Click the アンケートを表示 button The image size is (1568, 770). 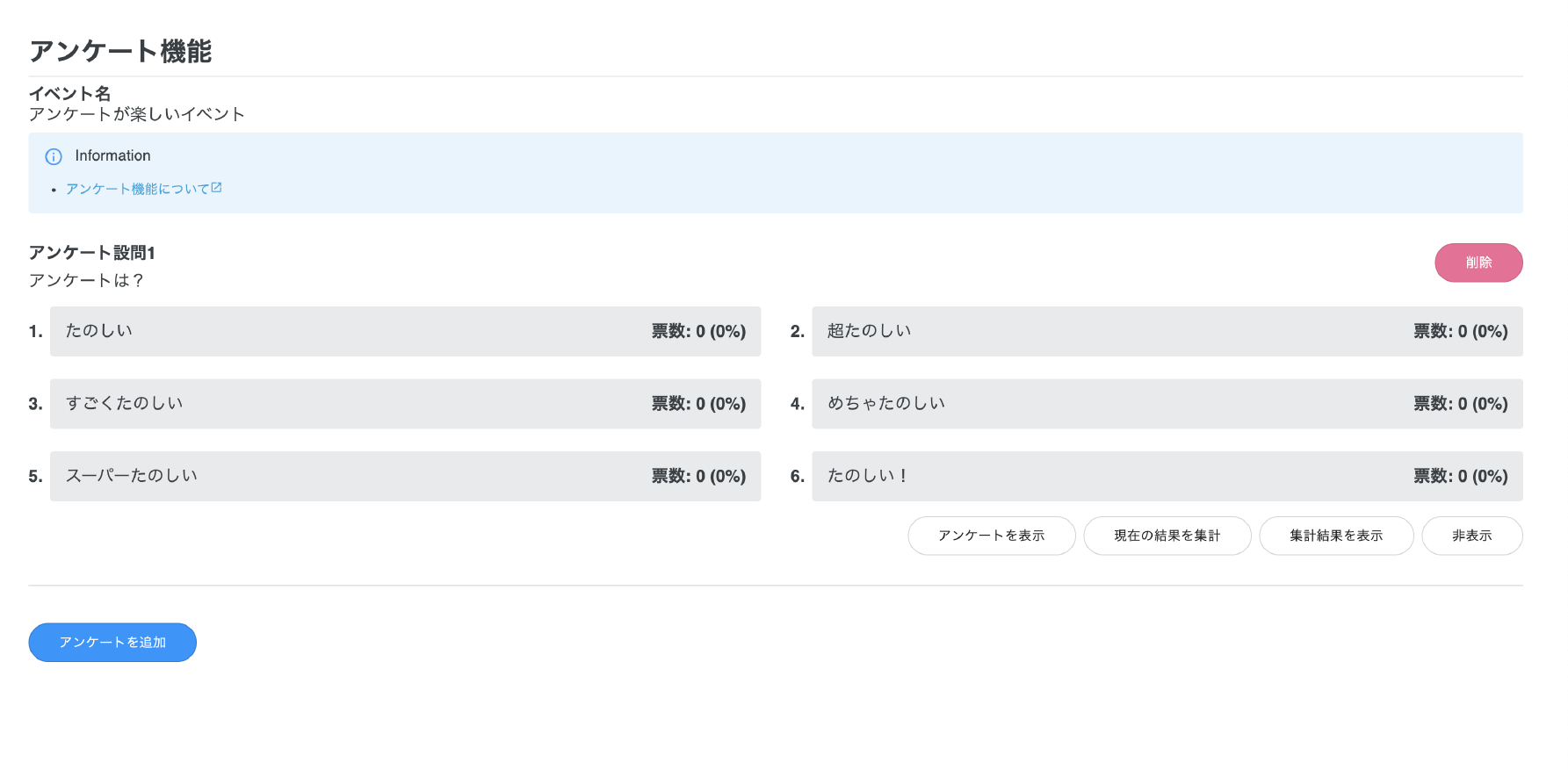coord(991,536)
